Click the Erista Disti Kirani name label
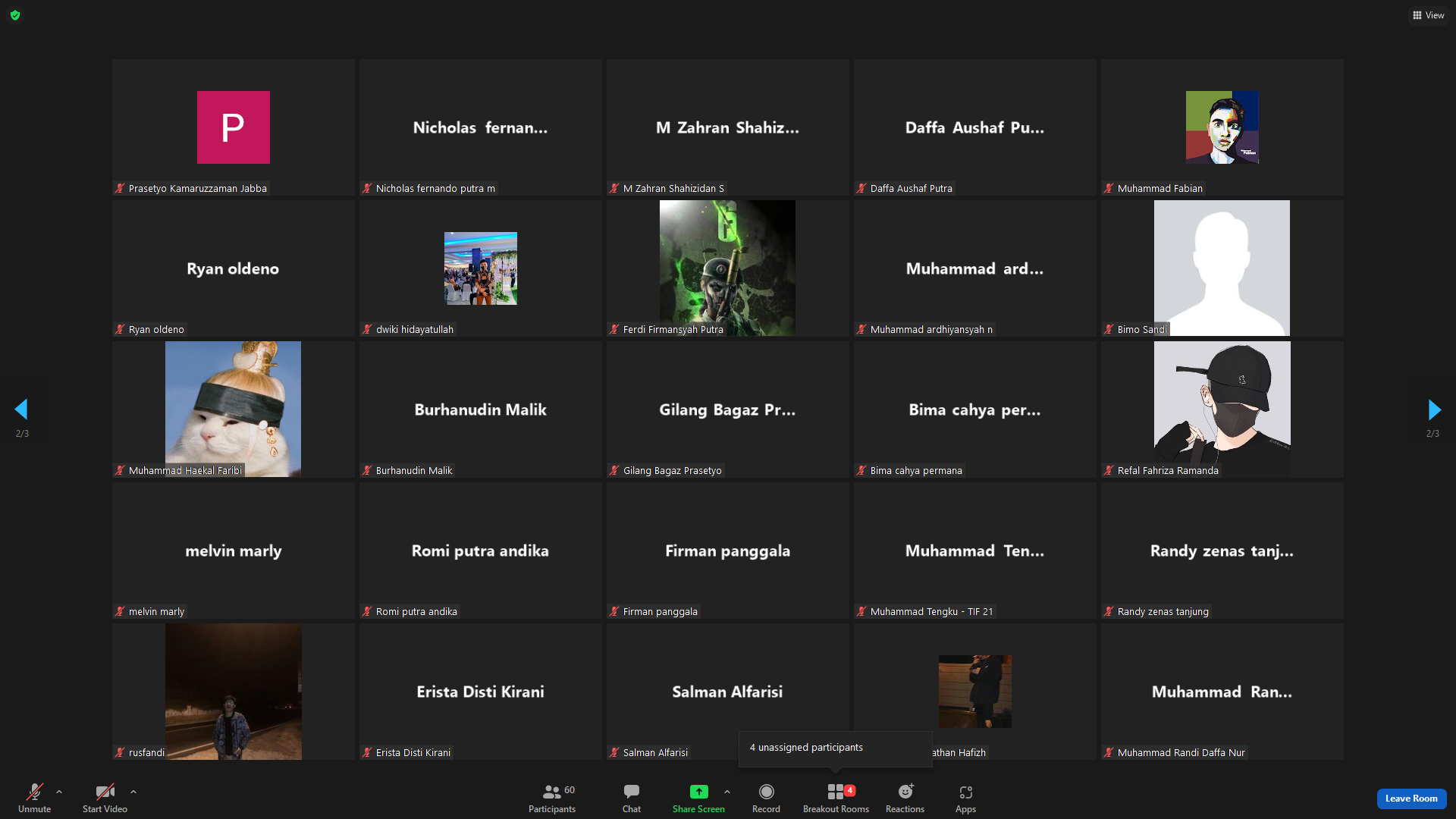 point(413,753)
